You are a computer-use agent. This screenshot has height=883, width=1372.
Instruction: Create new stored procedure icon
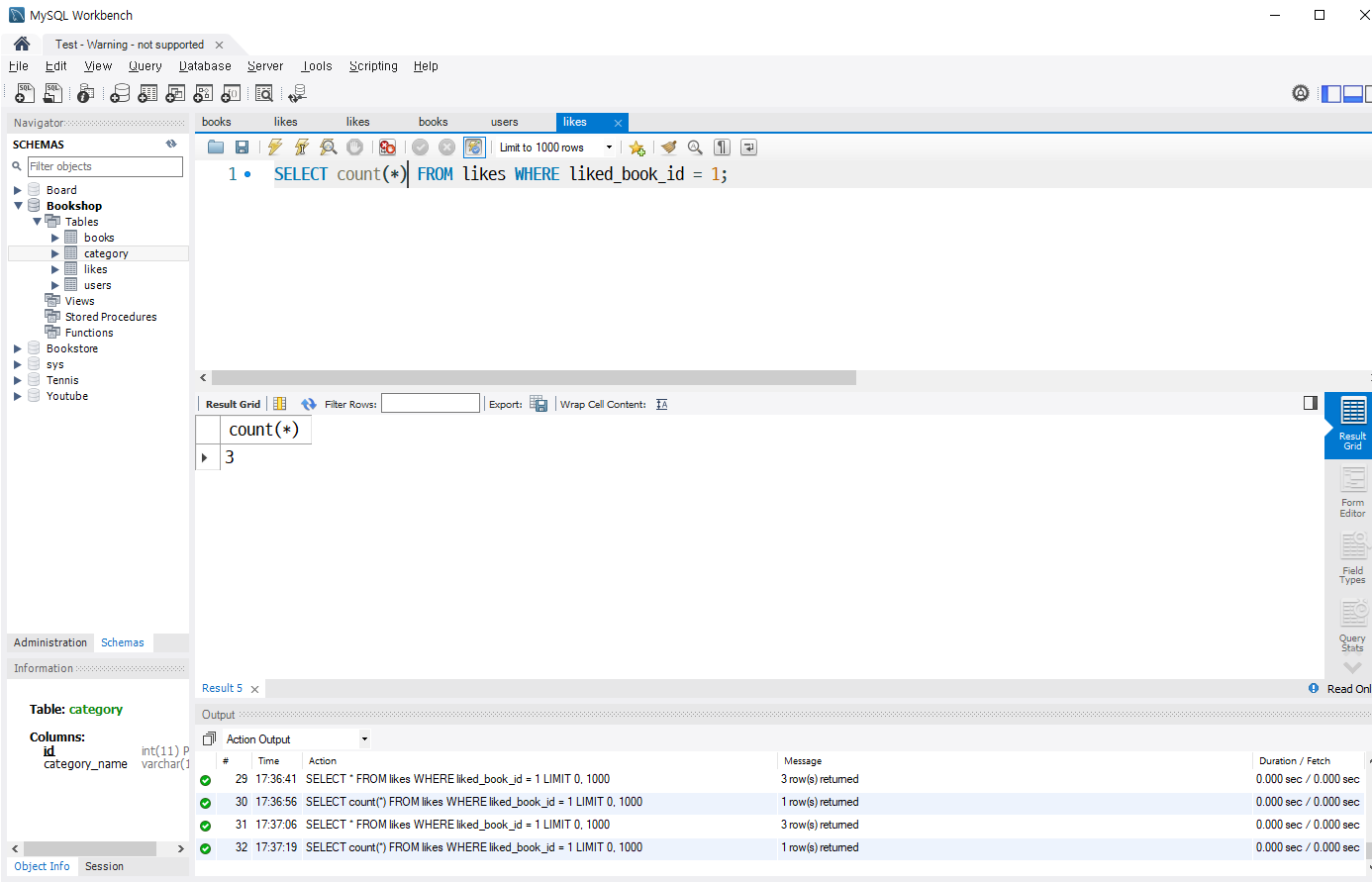(x=203, y=93)
